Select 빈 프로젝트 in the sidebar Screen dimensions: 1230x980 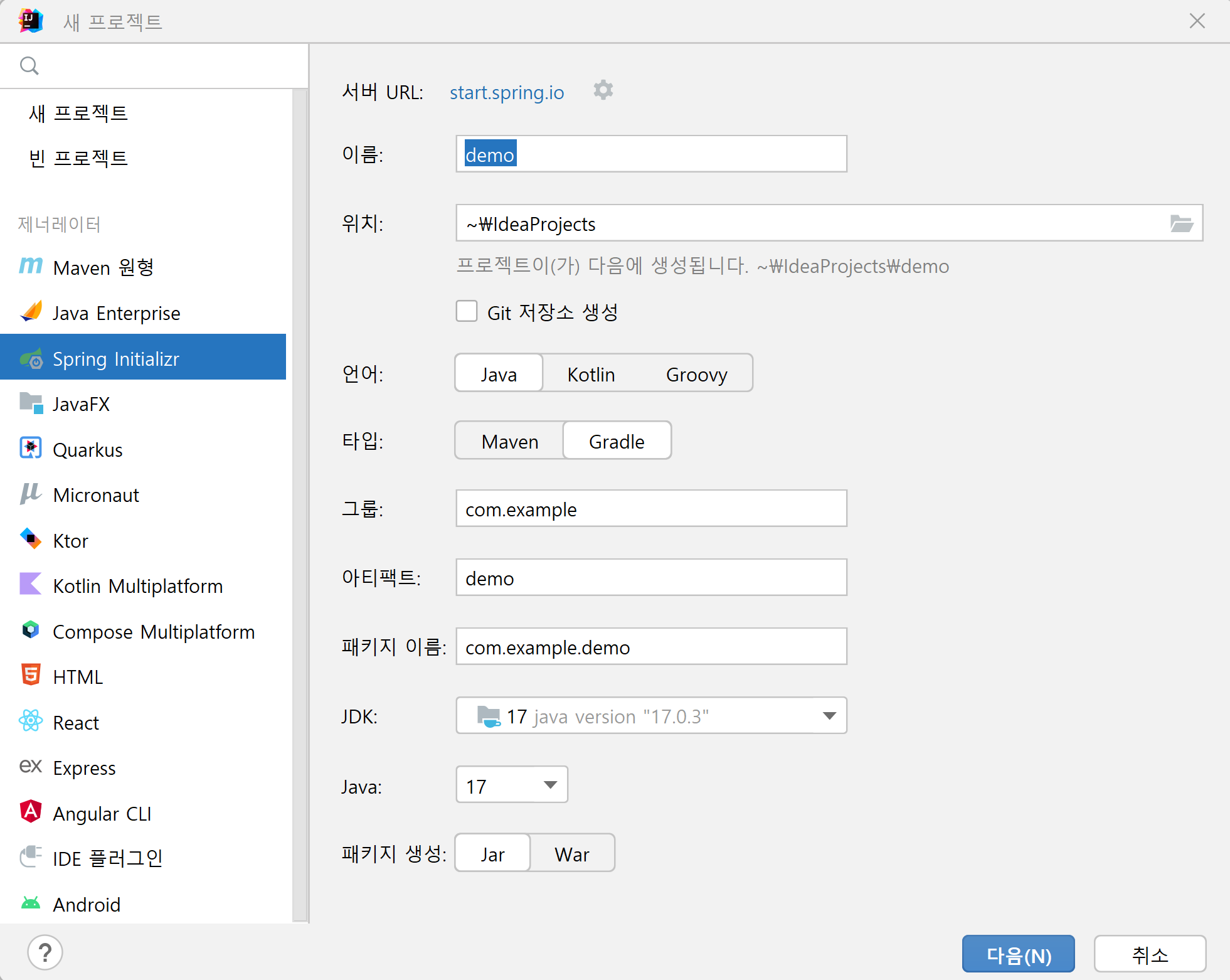pos(78,158)
